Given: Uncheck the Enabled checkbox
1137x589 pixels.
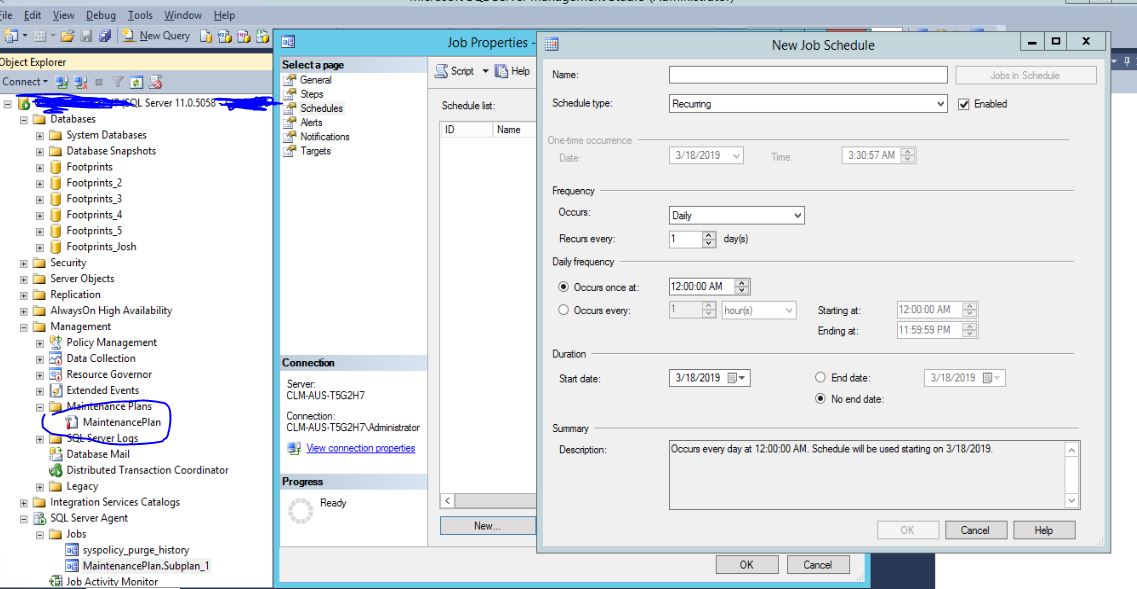Looking at the screenshot, I should 964,104.
